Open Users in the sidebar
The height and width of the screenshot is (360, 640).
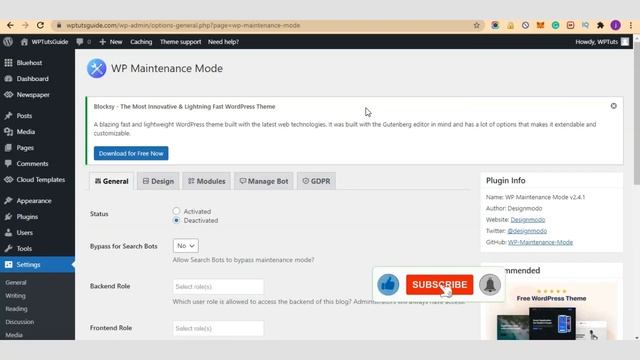pyautogui.click(x=37, y=233)
